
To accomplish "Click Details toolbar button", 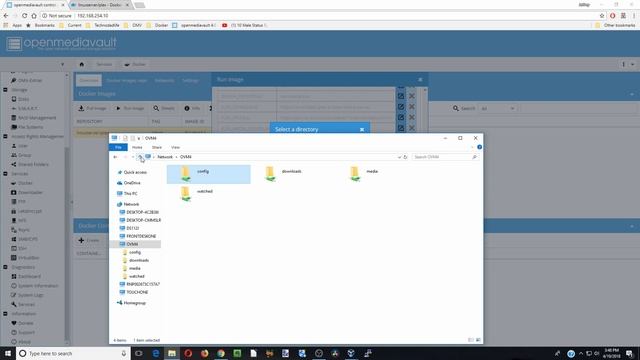I will click(x=164, y=108).
